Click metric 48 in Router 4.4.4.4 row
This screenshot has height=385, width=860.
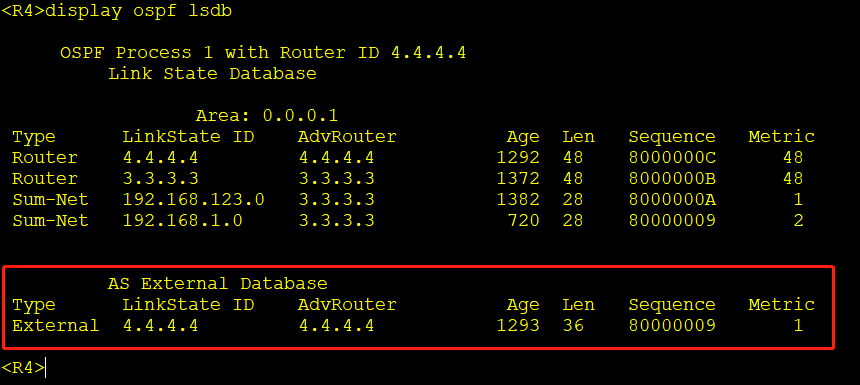(x=793, y=158)
